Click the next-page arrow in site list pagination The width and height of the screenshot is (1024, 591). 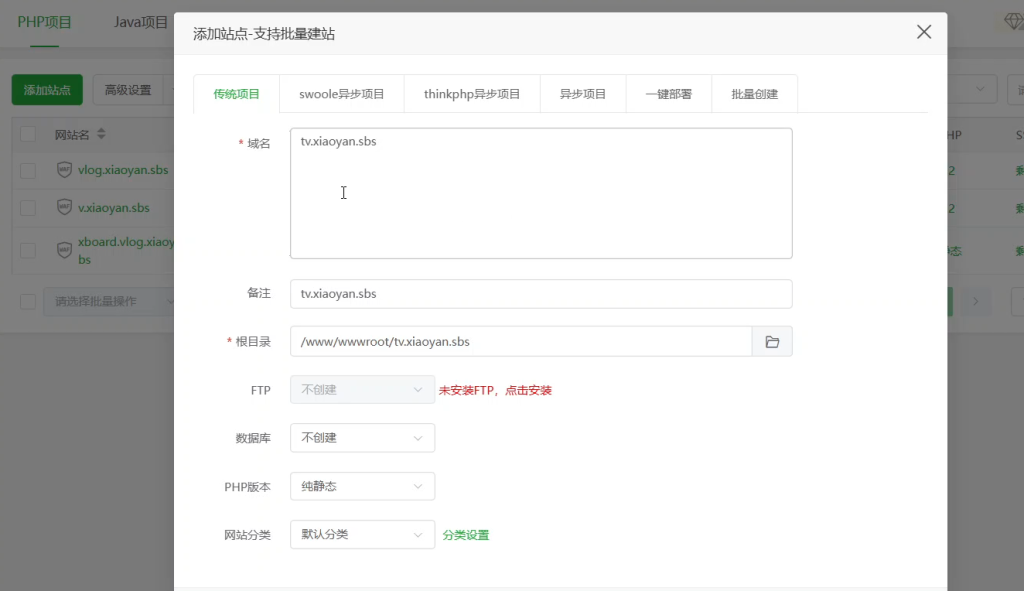976,301
